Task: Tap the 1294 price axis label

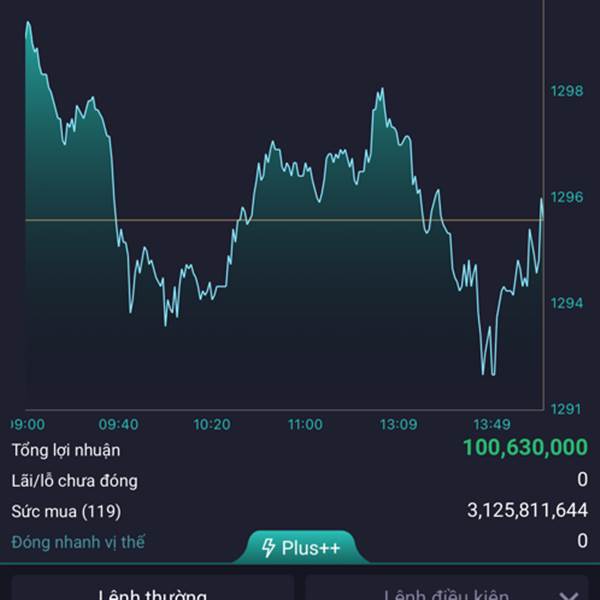Action: coord(567,303)
